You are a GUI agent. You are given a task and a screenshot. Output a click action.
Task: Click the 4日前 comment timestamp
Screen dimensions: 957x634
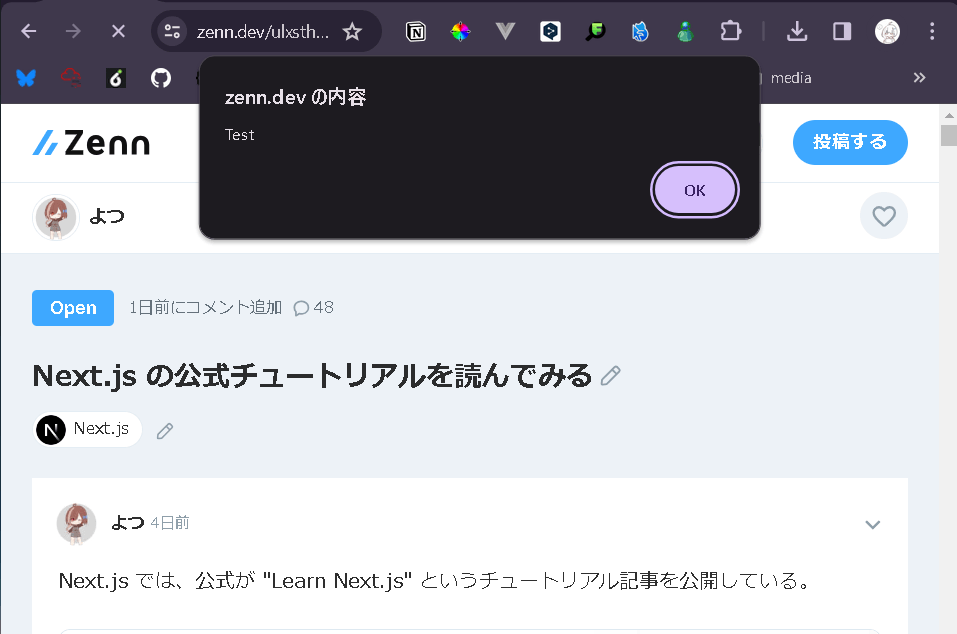click(x=170, y=523)
